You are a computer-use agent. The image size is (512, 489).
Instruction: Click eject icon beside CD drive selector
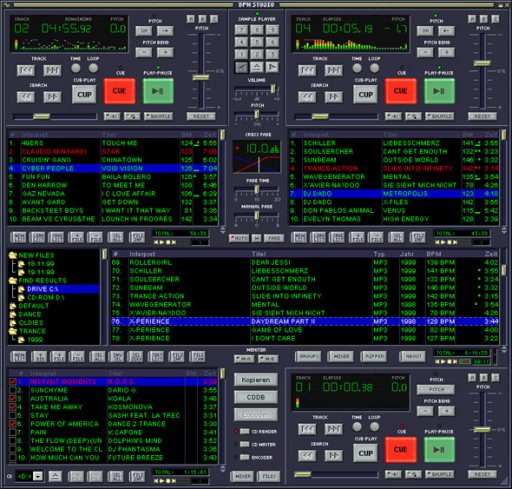(55, 476)
